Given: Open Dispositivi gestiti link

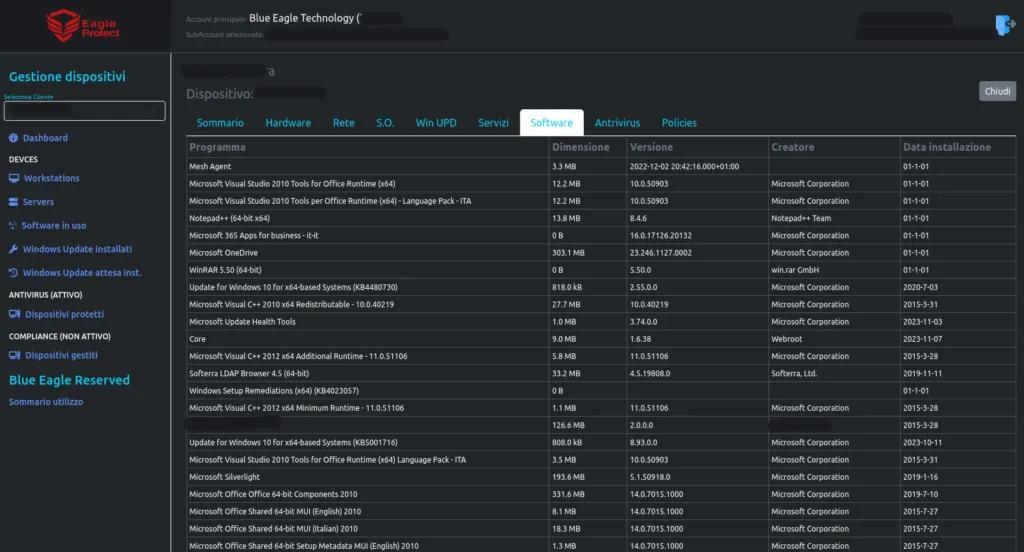Looking at the screenshot, I should (61, 355).
